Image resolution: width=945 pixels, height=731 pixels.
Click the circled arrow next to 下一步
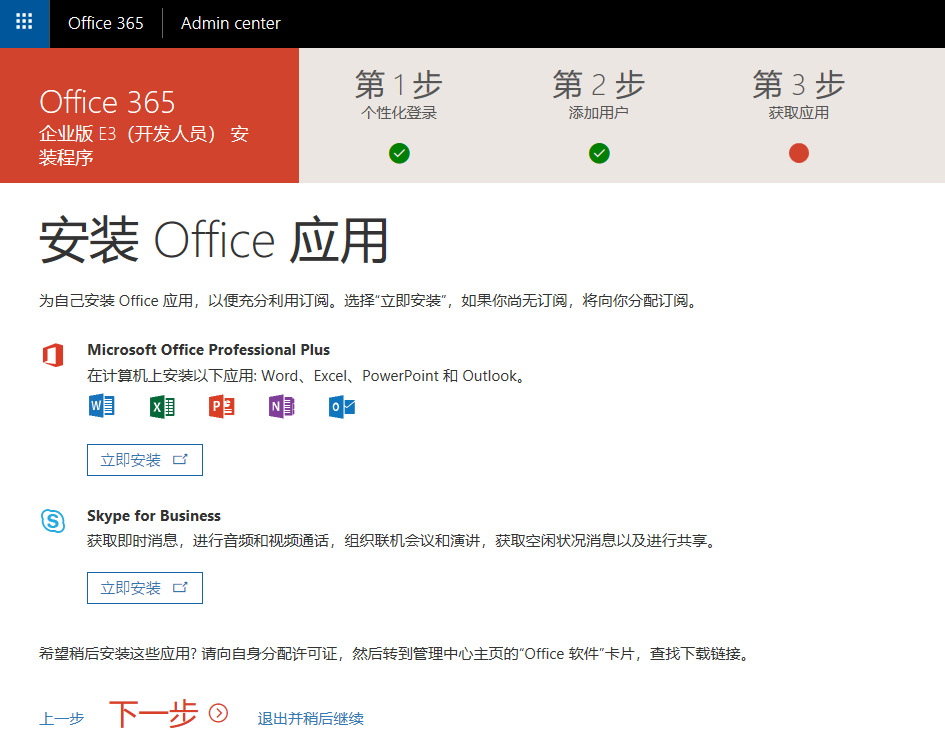[x=218, y=713]
